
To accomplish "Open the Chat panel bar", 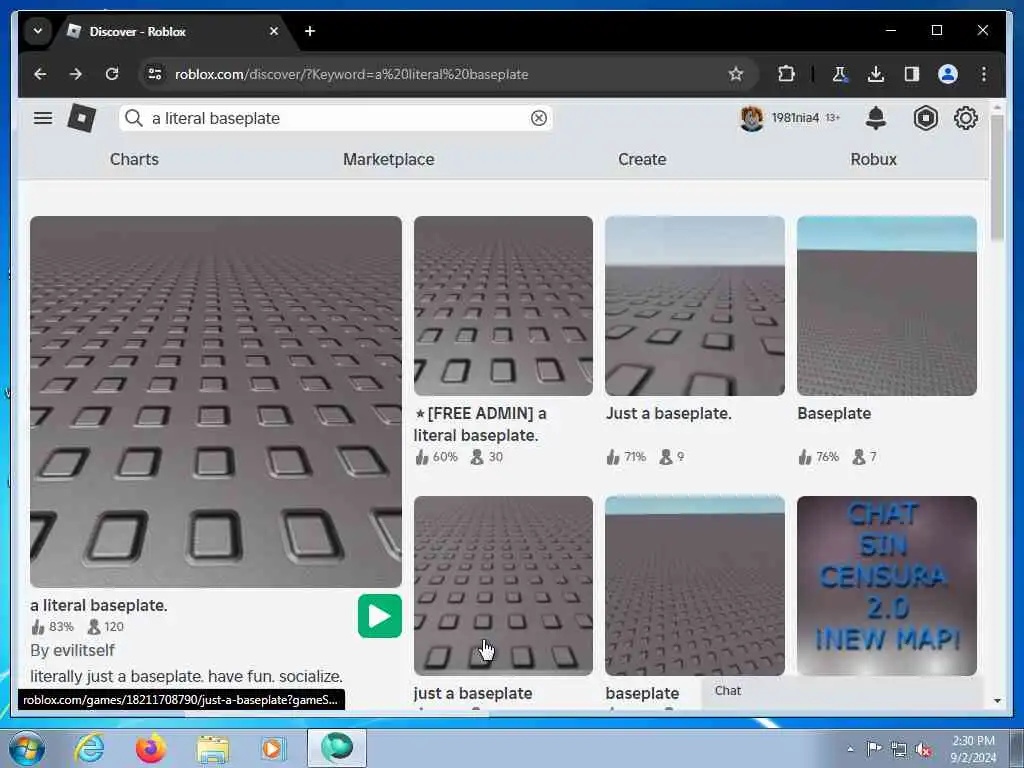I will (842, 692).
